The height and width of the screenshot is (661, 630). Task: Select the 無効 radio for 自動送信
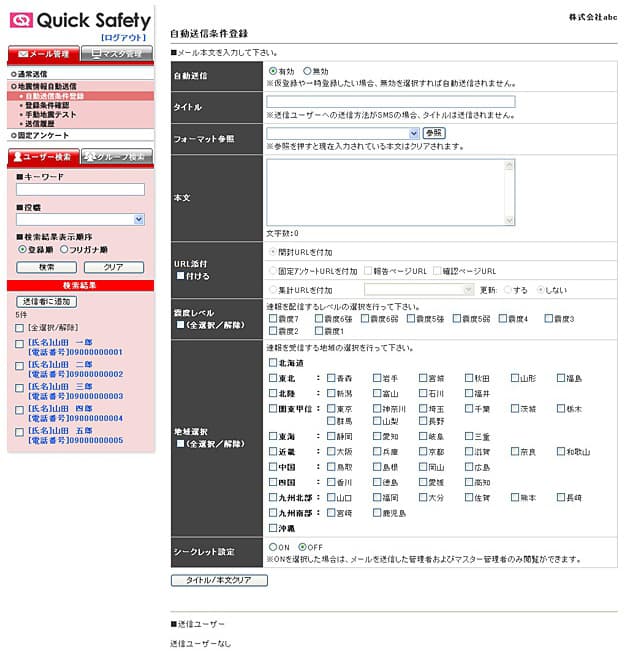click(x=307, y=72)
